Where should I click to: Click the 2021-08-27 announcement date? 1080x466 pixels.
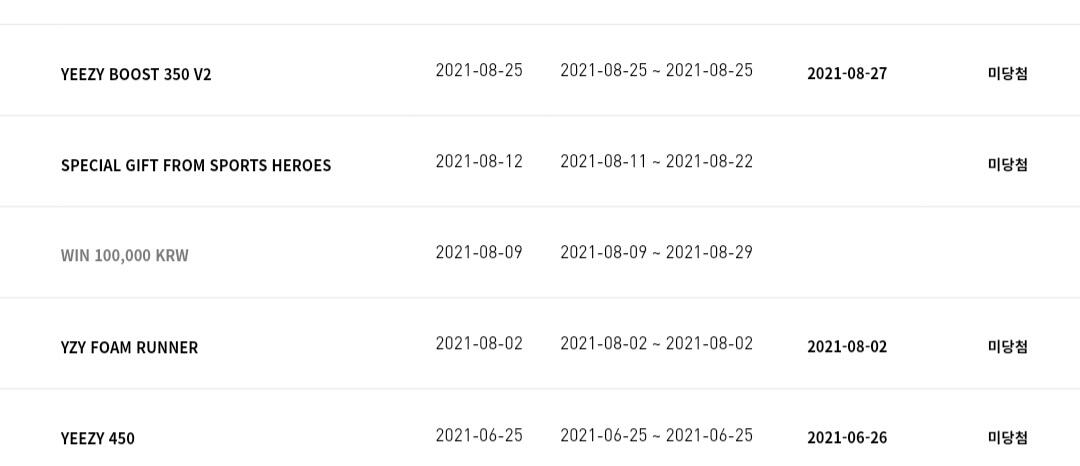pos(847,74)
